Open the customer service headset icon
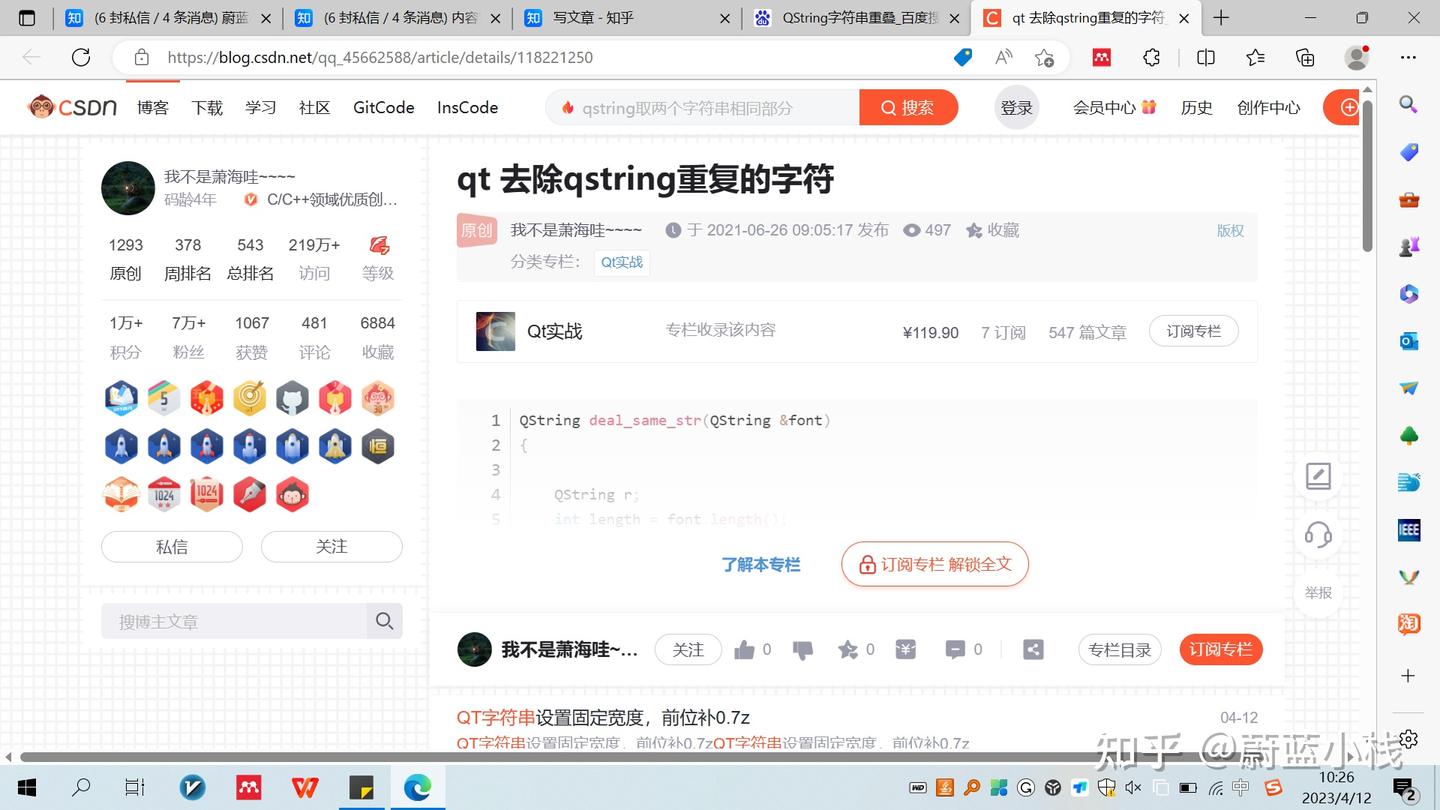This screenshot has width=1440, height=810. (x=1317, y=535)
